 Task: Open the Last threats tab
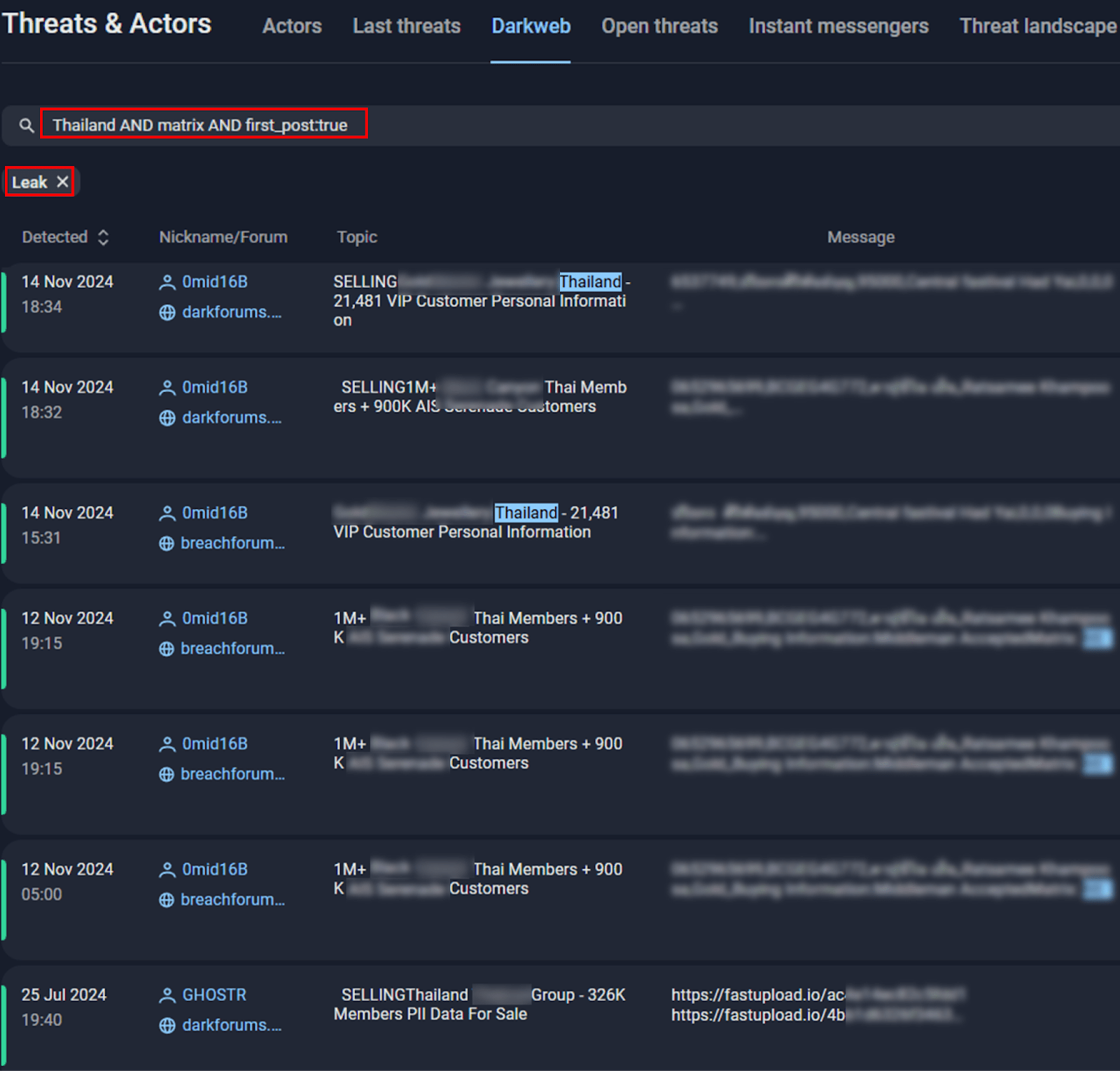(x=406, y=26)
